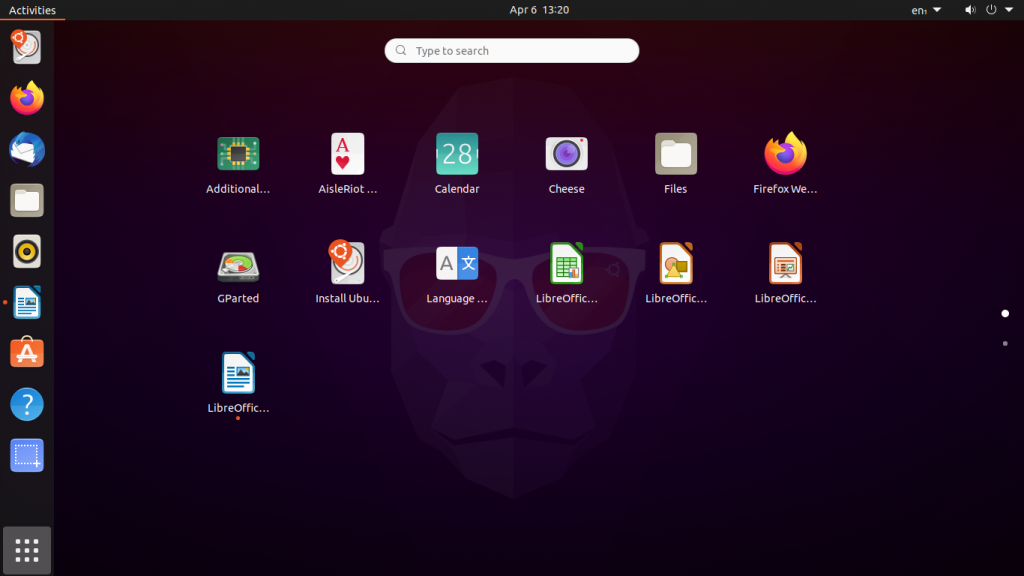This screenshot has height=576, width=1024.
Task: Open Thunderbird Mail from the dock
Action: (26, 149)
